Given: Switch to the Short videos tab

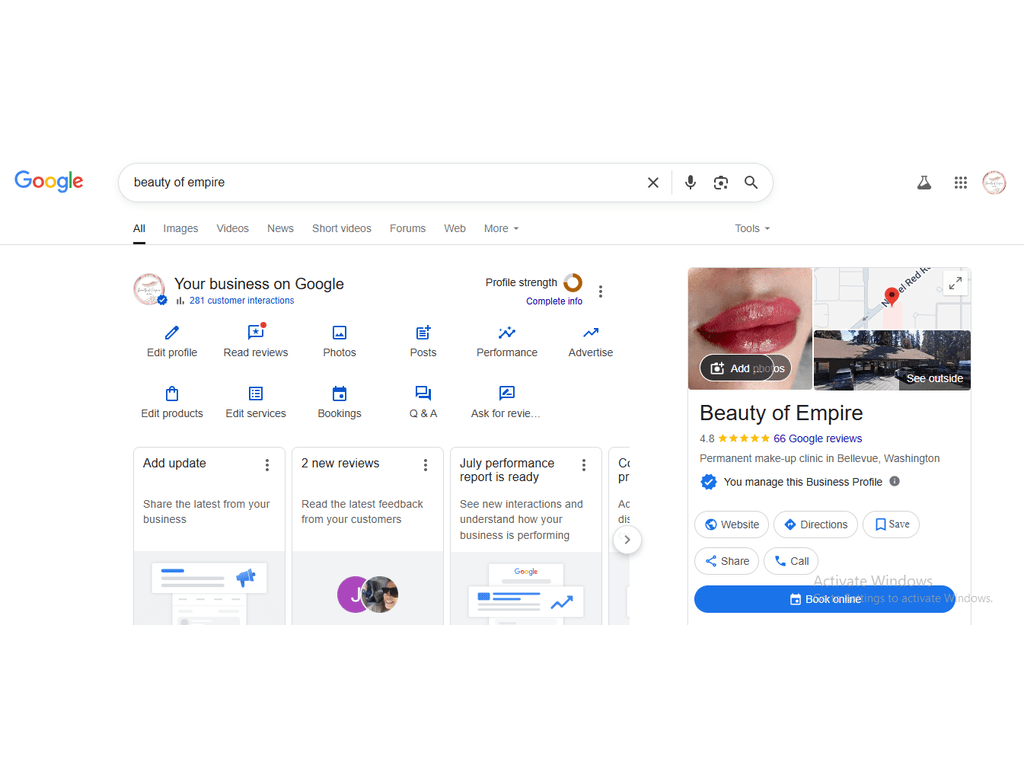Looking at the screenshot, I should coord(342,229).
